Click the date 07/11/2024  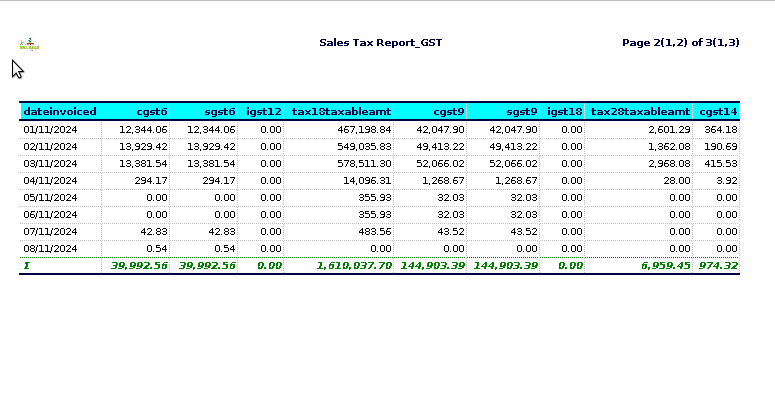coord(50,231)
